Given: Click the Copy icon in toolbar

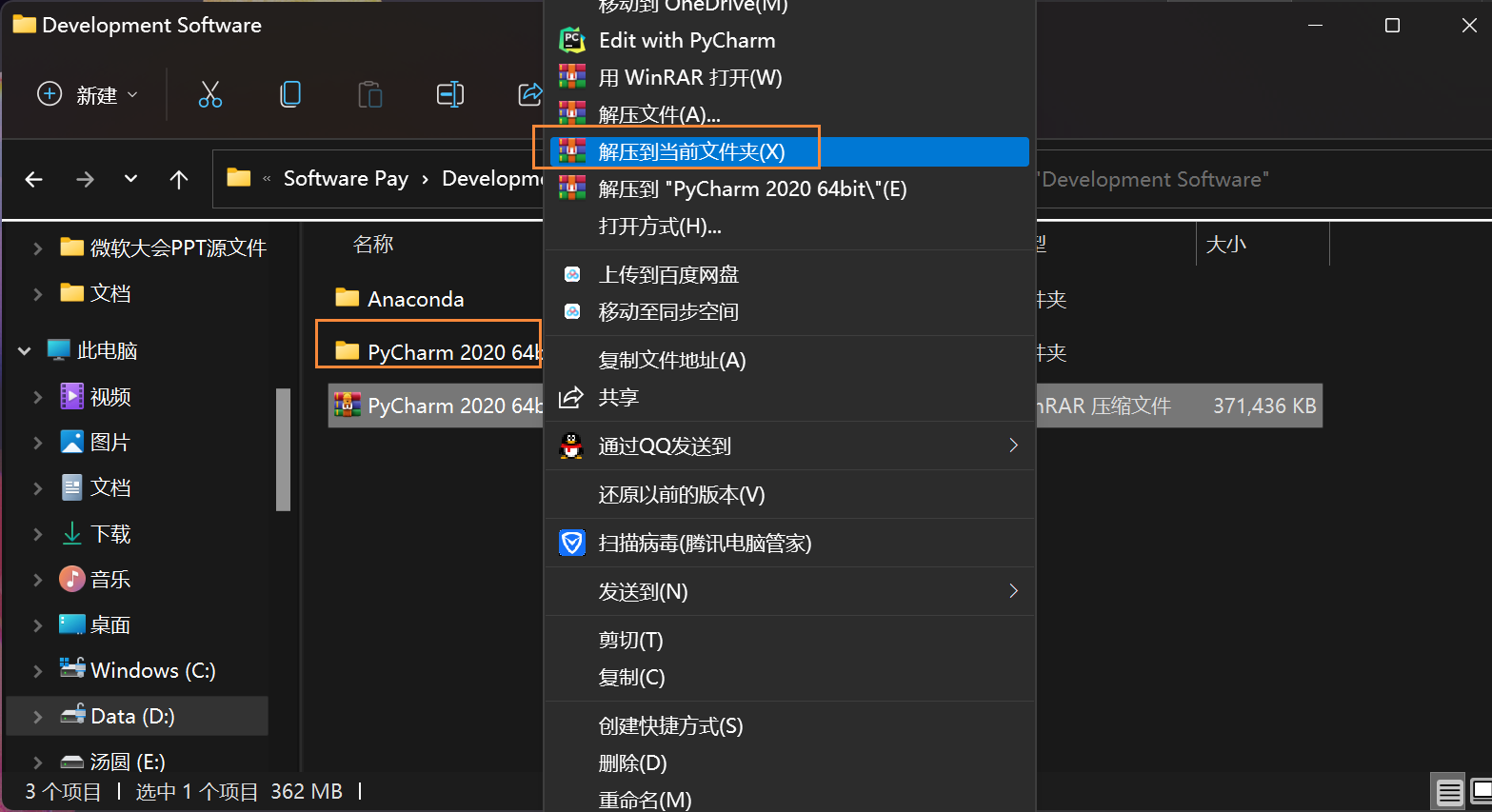Looking at the screenshot, I should (x=290, y=94).
